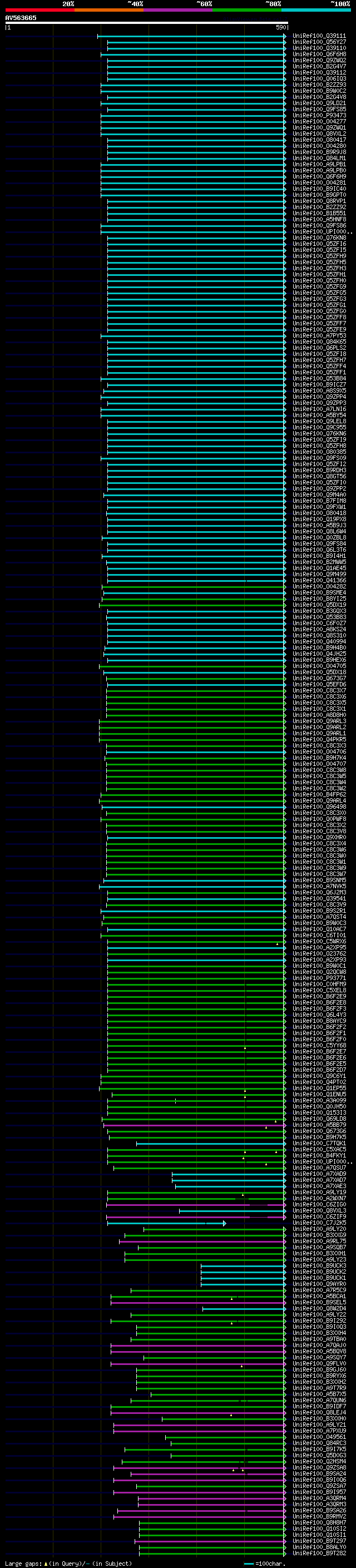Click the UniRef100_A7NVK5 label
The image size is (356, 1568).
(x=319, y=886)
